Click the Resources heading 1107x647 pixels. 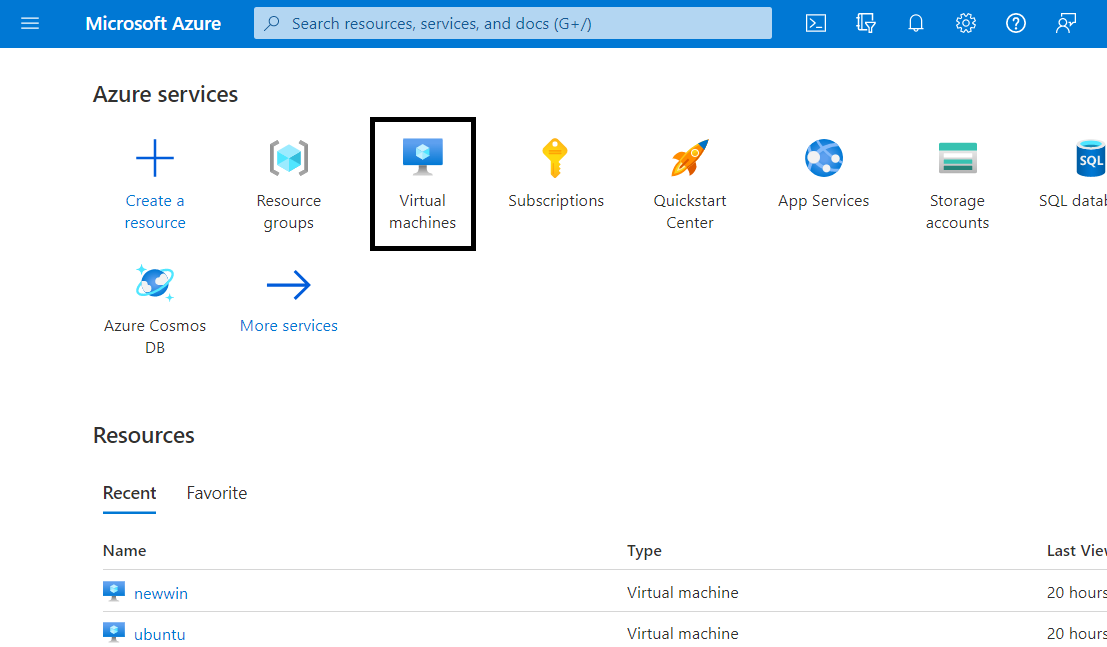tap(144, 436)
